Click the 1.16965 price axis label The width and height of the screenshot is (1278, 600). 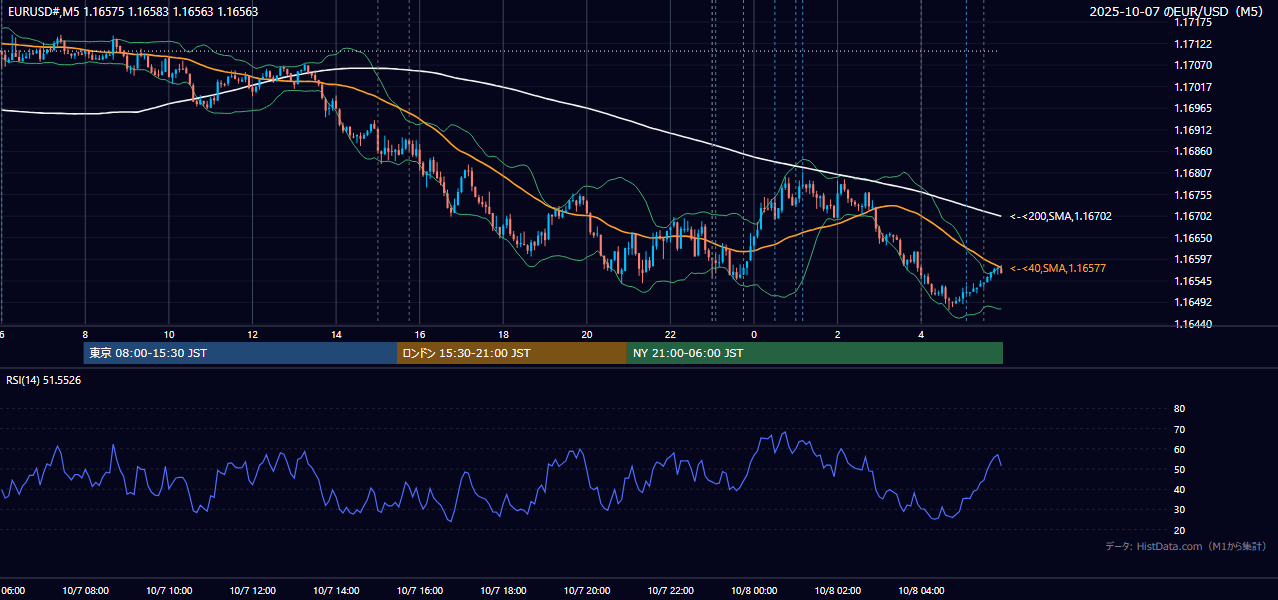click(x=1193, y=108)
